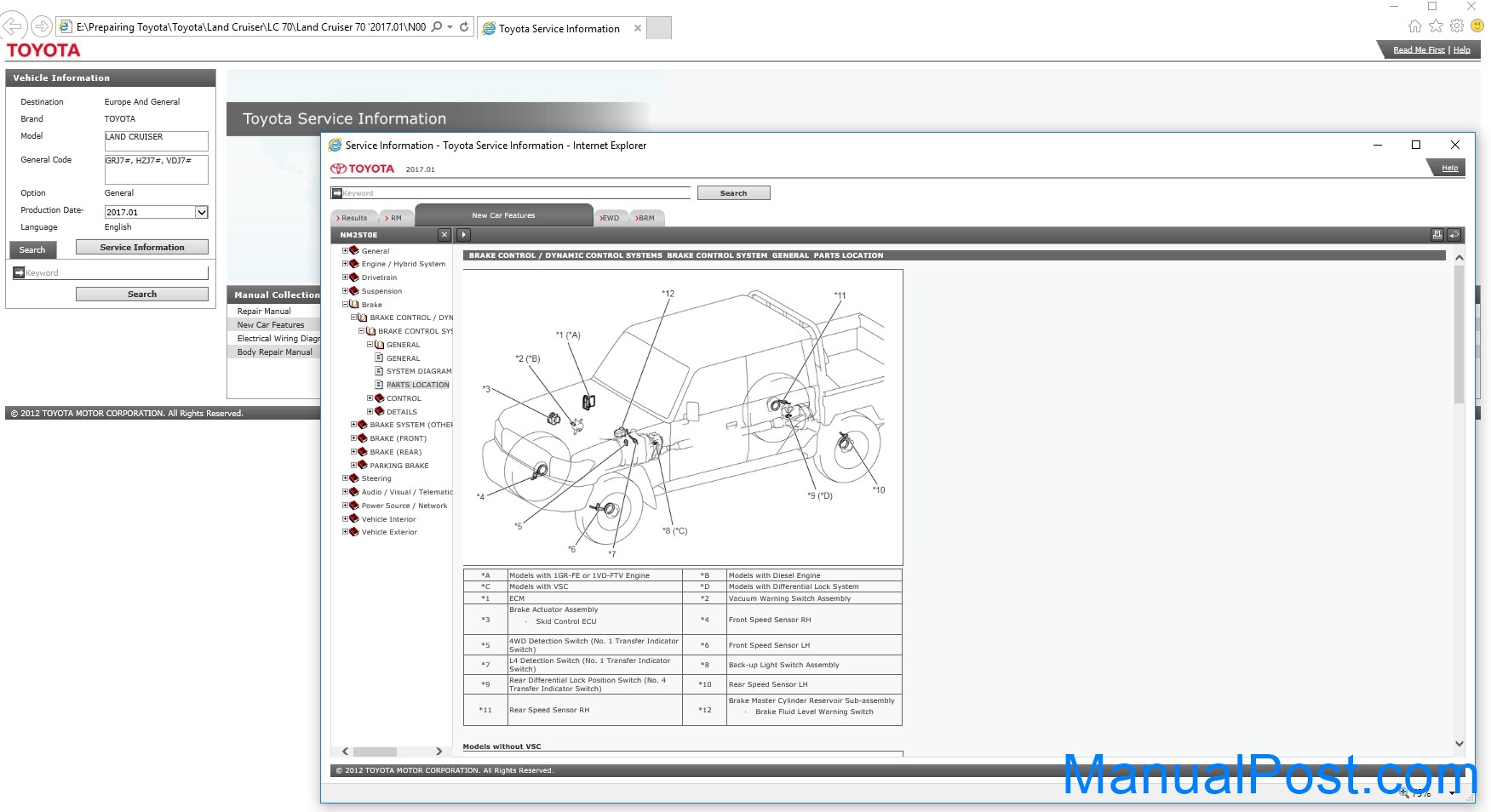Click the Vehicle Exterior book icon
This screenshot has height=812, width=1491.
pos(354,532)
